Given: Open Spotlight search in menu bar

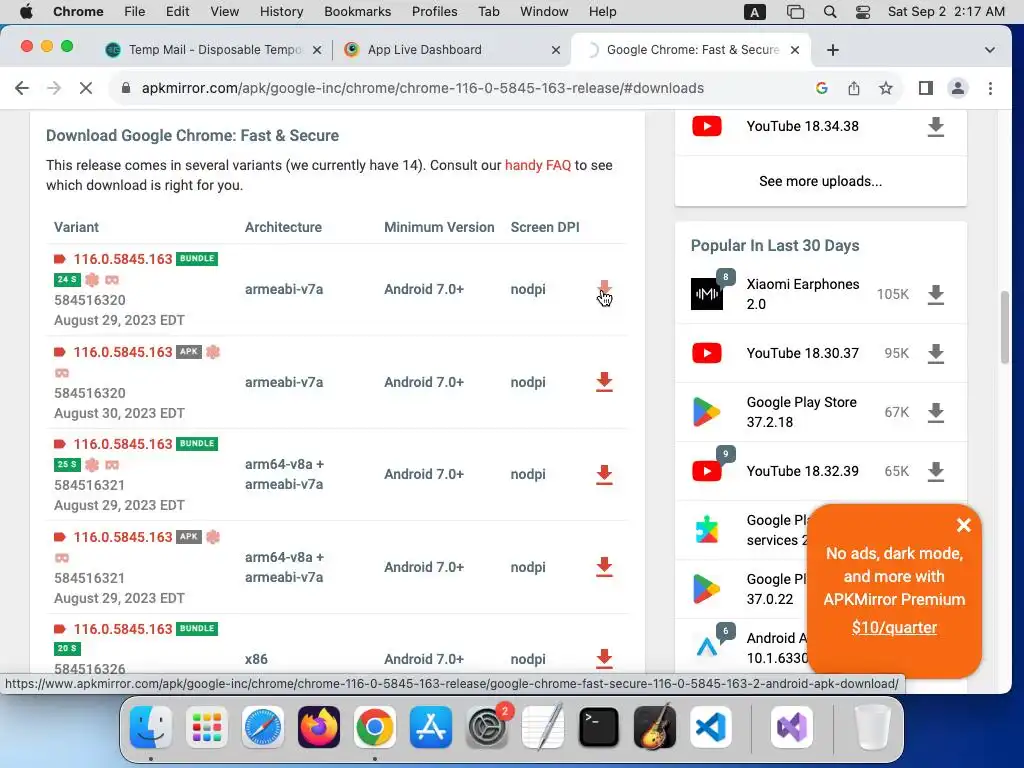Looking at the screenshot, I should [829, 12].
